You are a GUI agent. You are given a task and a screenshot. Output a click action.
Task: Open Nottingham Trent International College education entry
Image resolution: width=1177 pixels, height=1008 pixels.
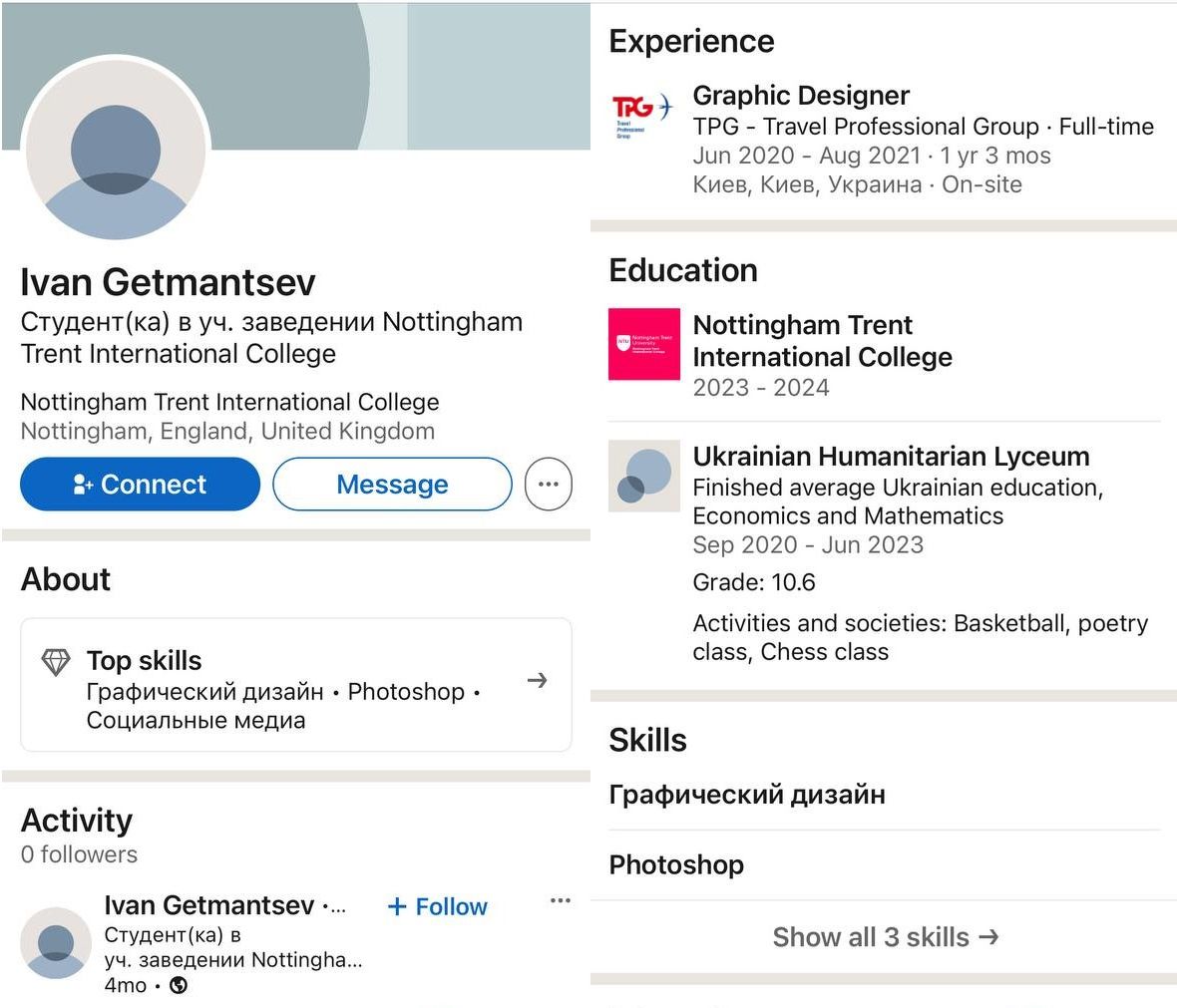click(822, 341)
